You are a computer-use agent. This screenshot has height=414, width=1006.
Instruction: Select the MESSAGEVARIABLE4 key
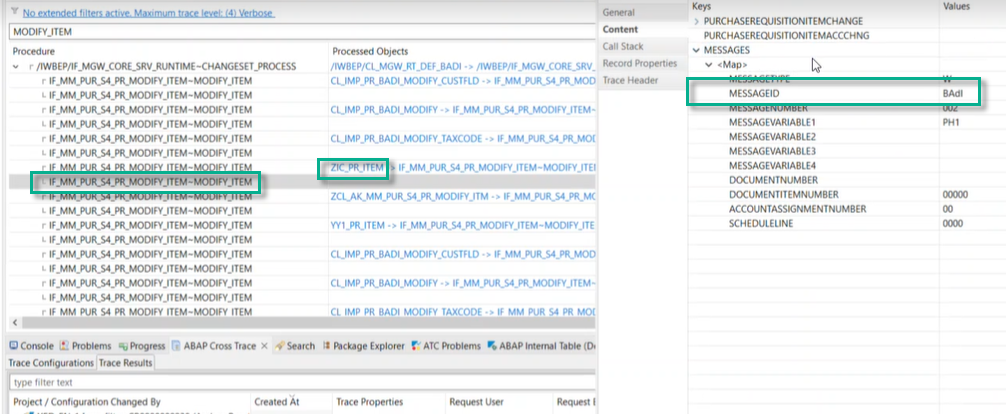click(772, 166)
